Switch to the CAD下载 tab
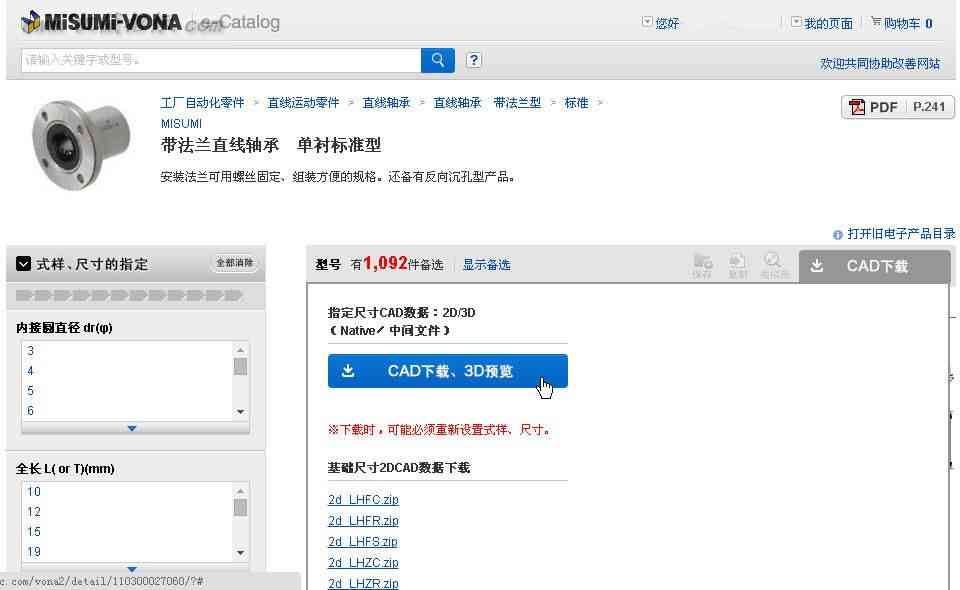The image size is (960, 590). (x=874, y=266)
